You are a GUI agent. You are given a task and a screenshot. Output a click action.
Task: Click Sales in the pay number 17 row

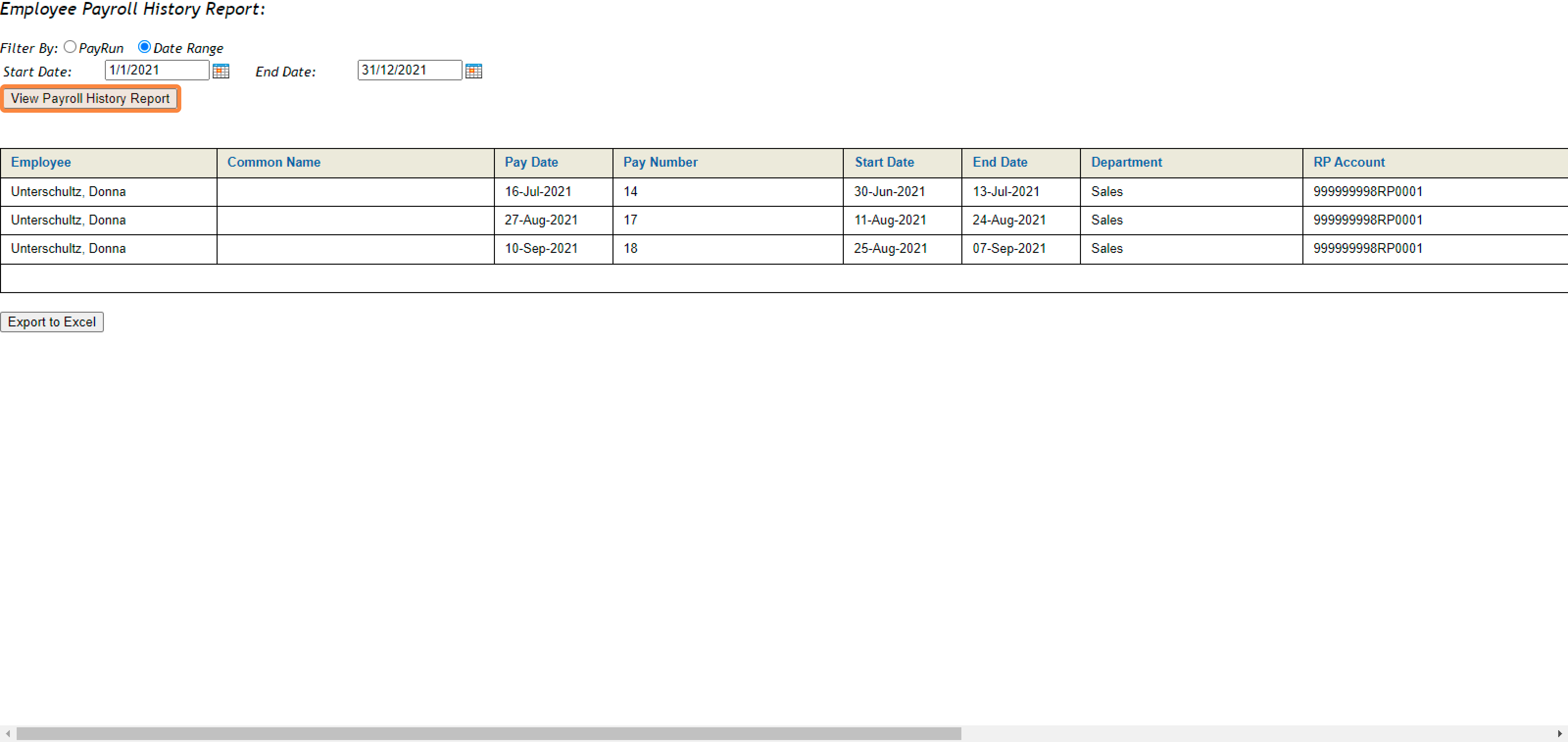tap(1106, 221)
